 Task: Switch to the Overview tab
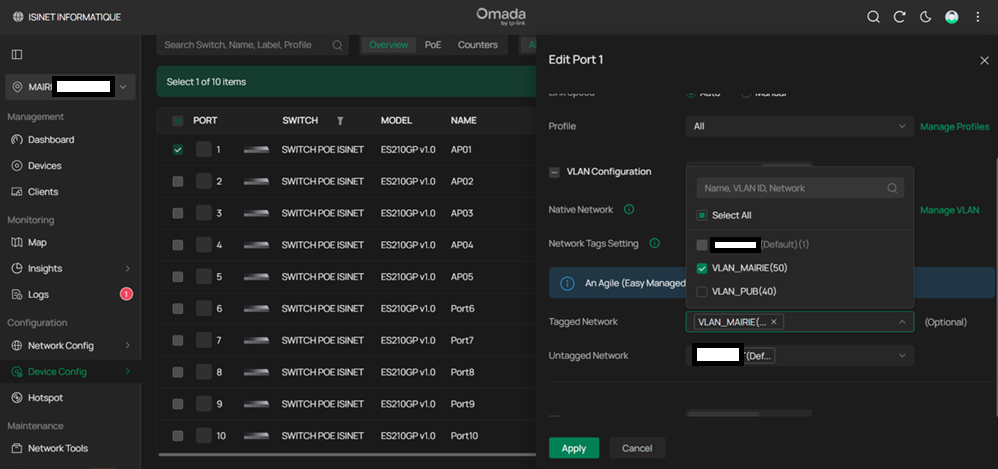pyautogui.click(x=388, y=45)
